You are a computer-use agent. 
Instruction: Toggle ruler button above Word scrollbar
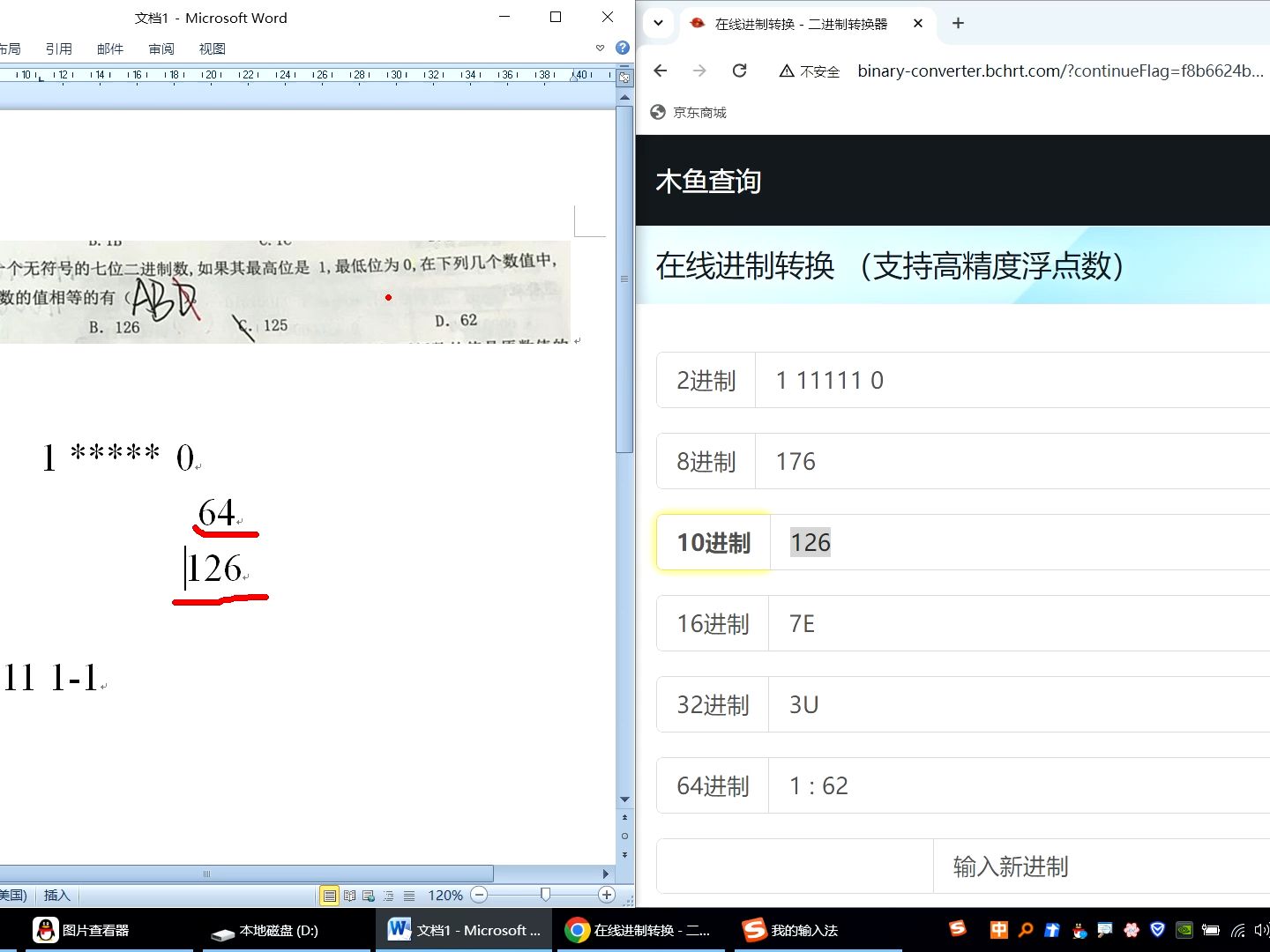624,78
